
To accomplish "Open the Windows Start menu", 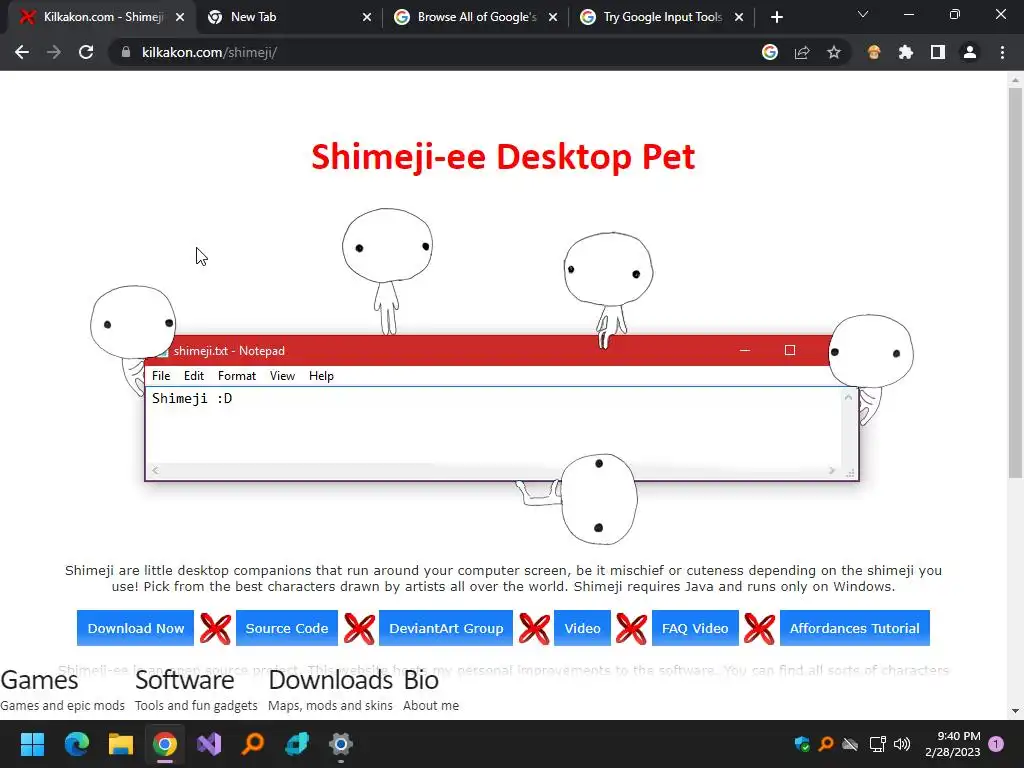I will pos(32,744).
